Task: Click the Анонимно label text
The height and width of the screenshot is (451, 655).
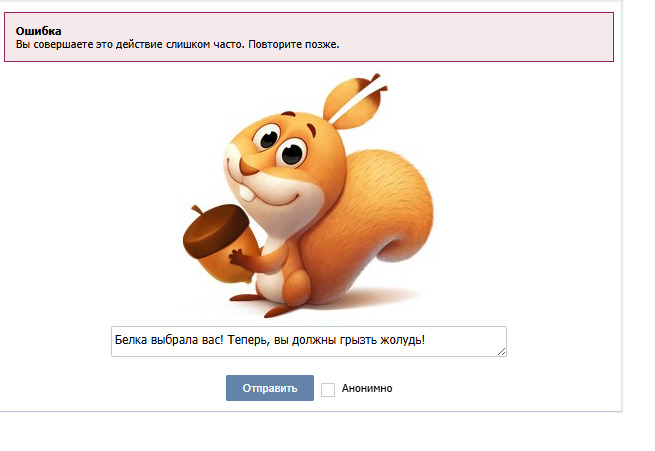Action: pos(367,388)
